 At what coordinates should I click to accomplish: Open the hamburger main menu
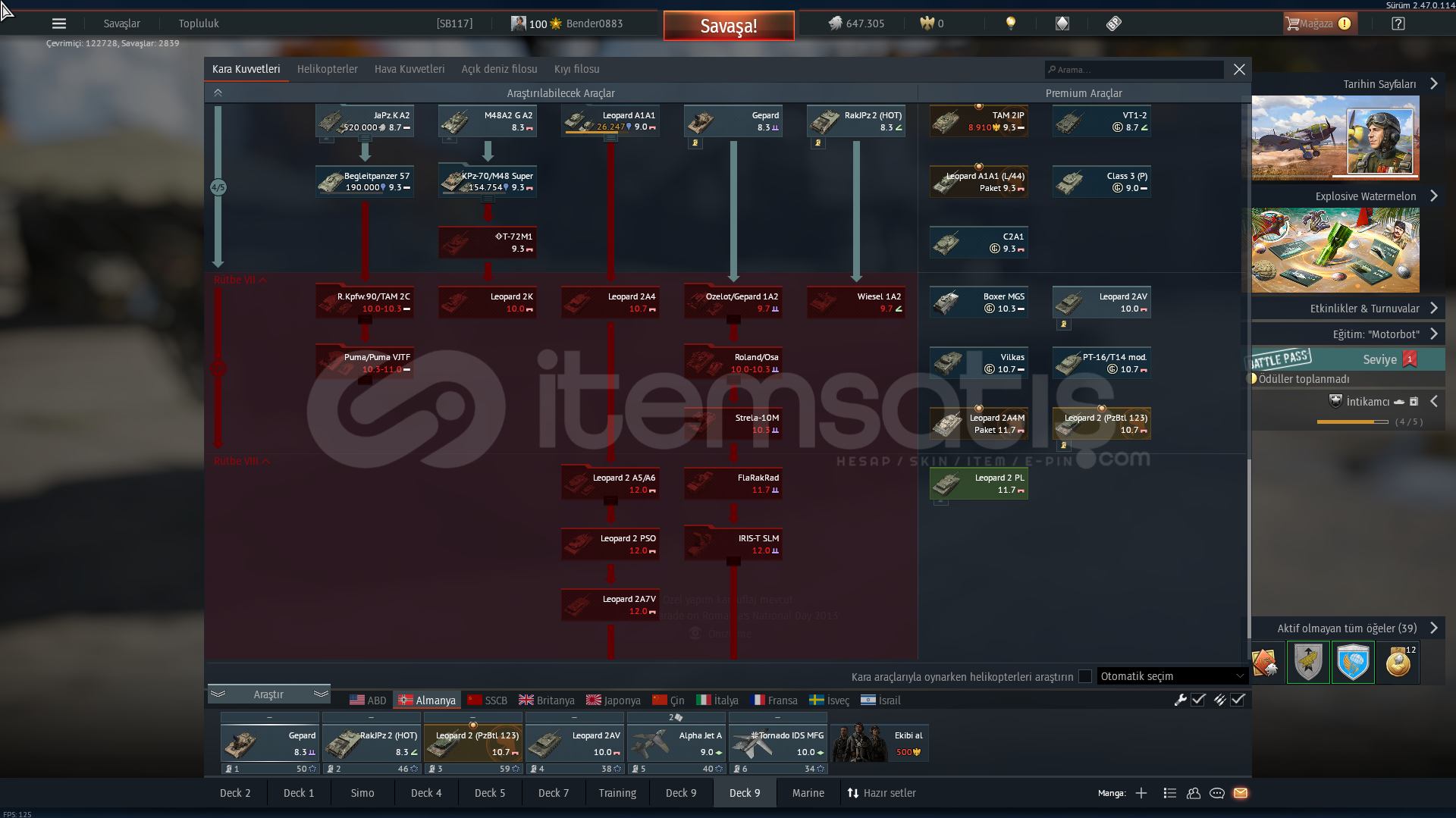click(x=59, y=24)
